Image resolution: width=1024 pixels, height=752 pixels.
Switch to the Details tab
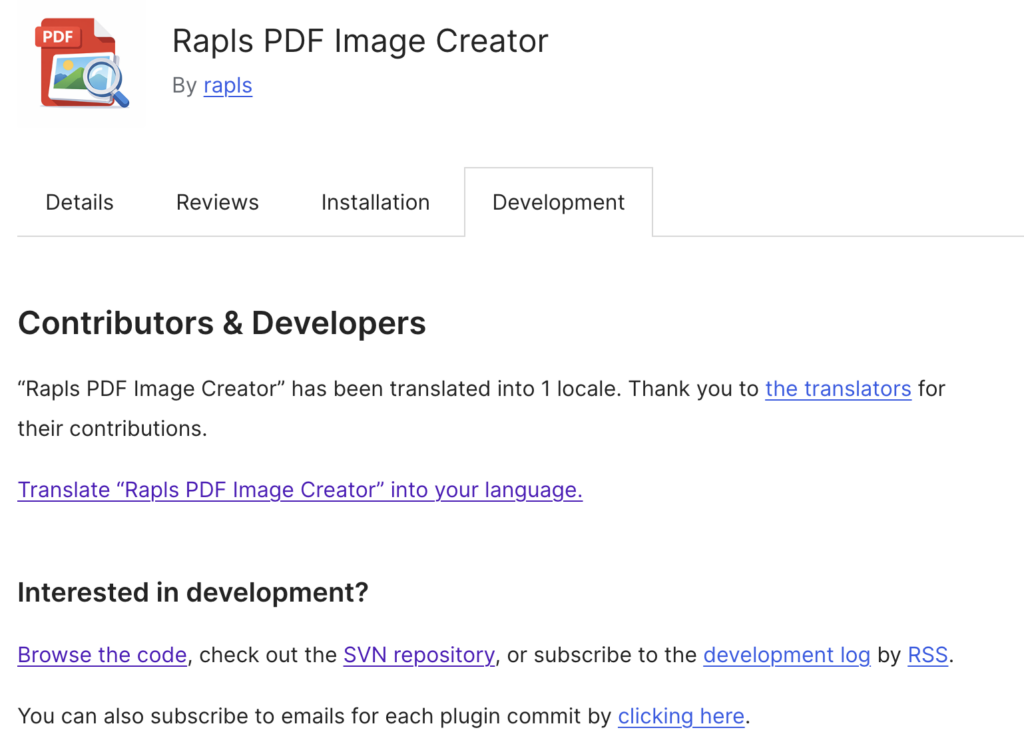[x=80, y=202]
